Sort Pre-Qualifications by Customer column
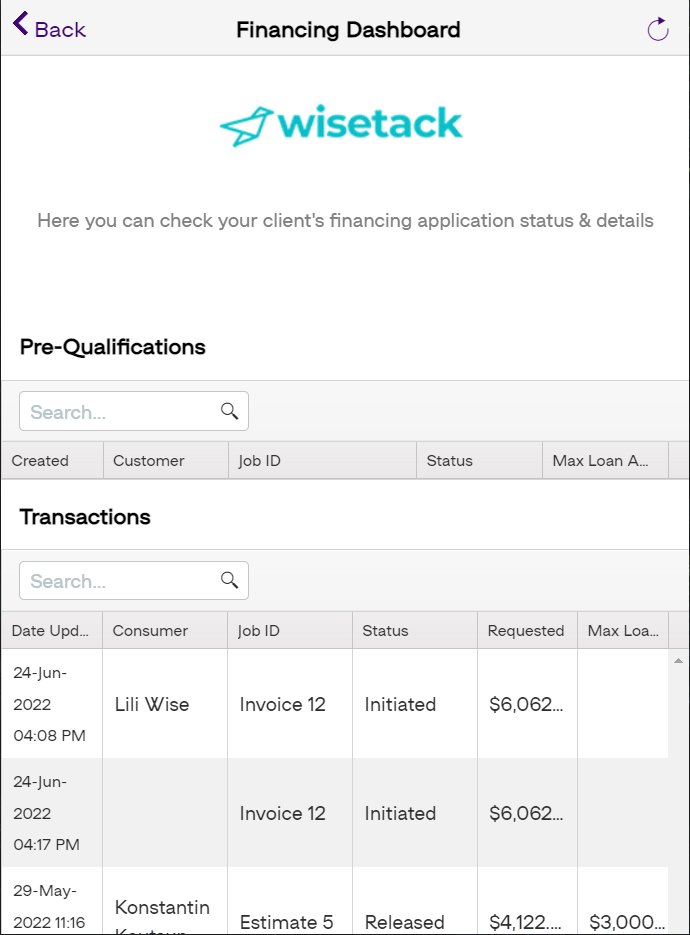Screen dimensions: 690x935 (x=166, y=460)
